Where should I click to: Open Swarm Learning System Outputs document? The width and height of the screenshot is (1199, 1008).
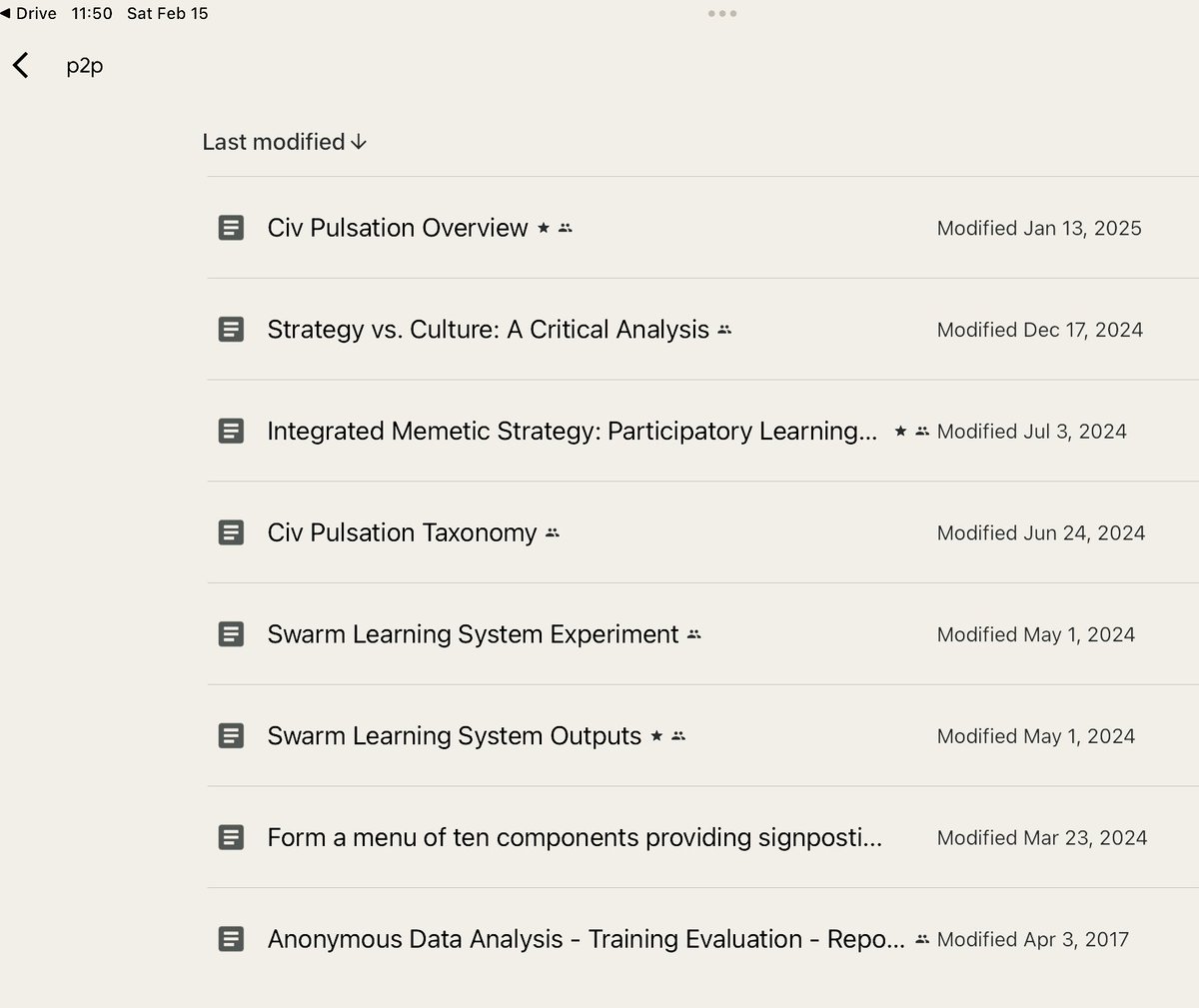click(x=455, y=736)
